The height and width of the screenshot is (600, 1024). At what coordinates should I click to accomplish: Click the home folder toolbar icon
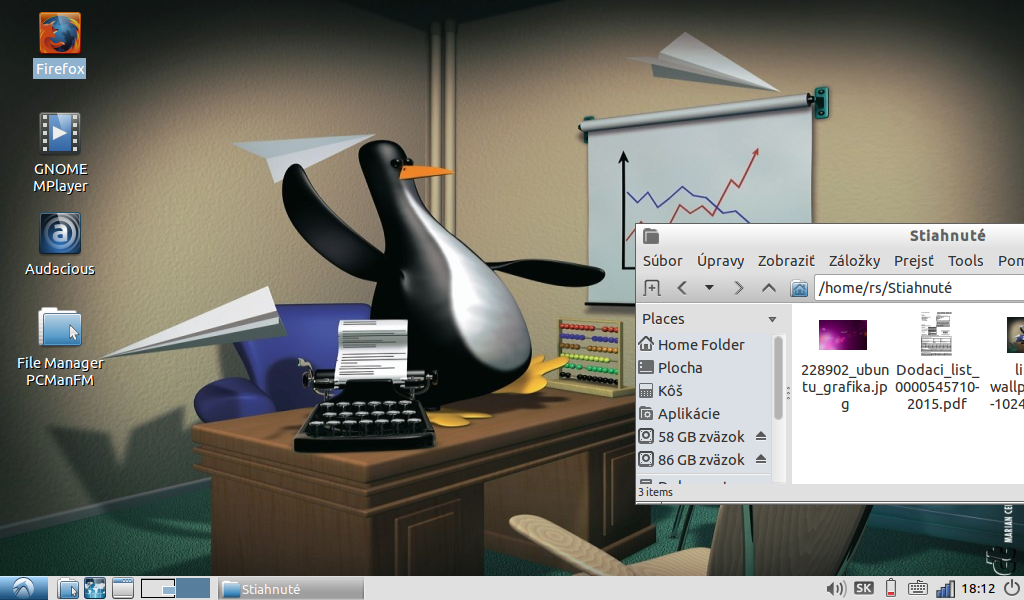[799, 288]
